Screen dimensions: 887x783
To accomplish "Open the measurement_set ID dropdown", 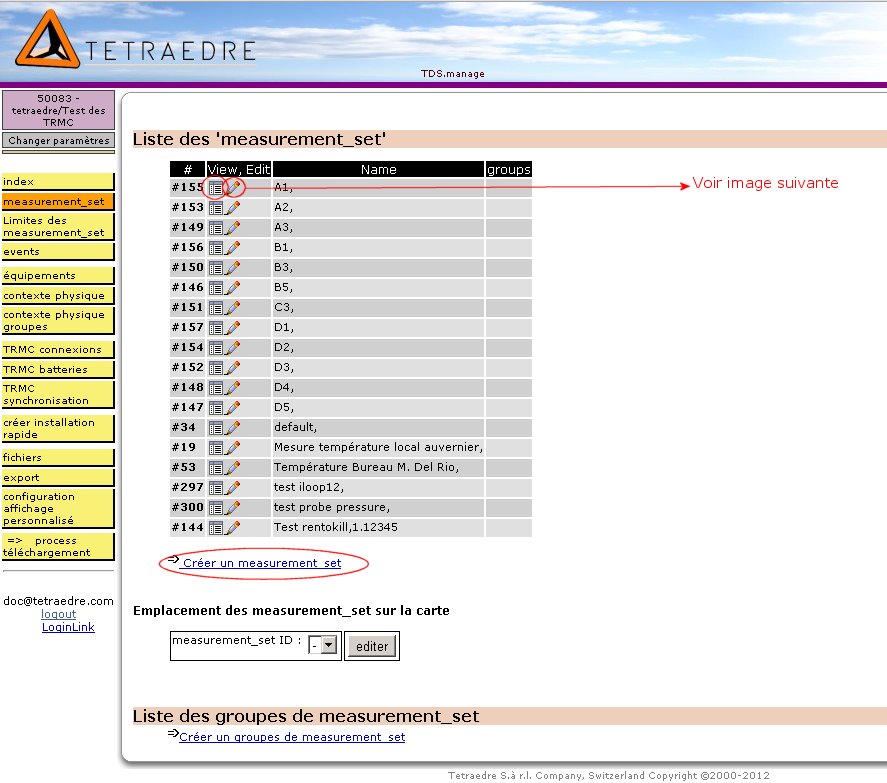I will point(328,646).
